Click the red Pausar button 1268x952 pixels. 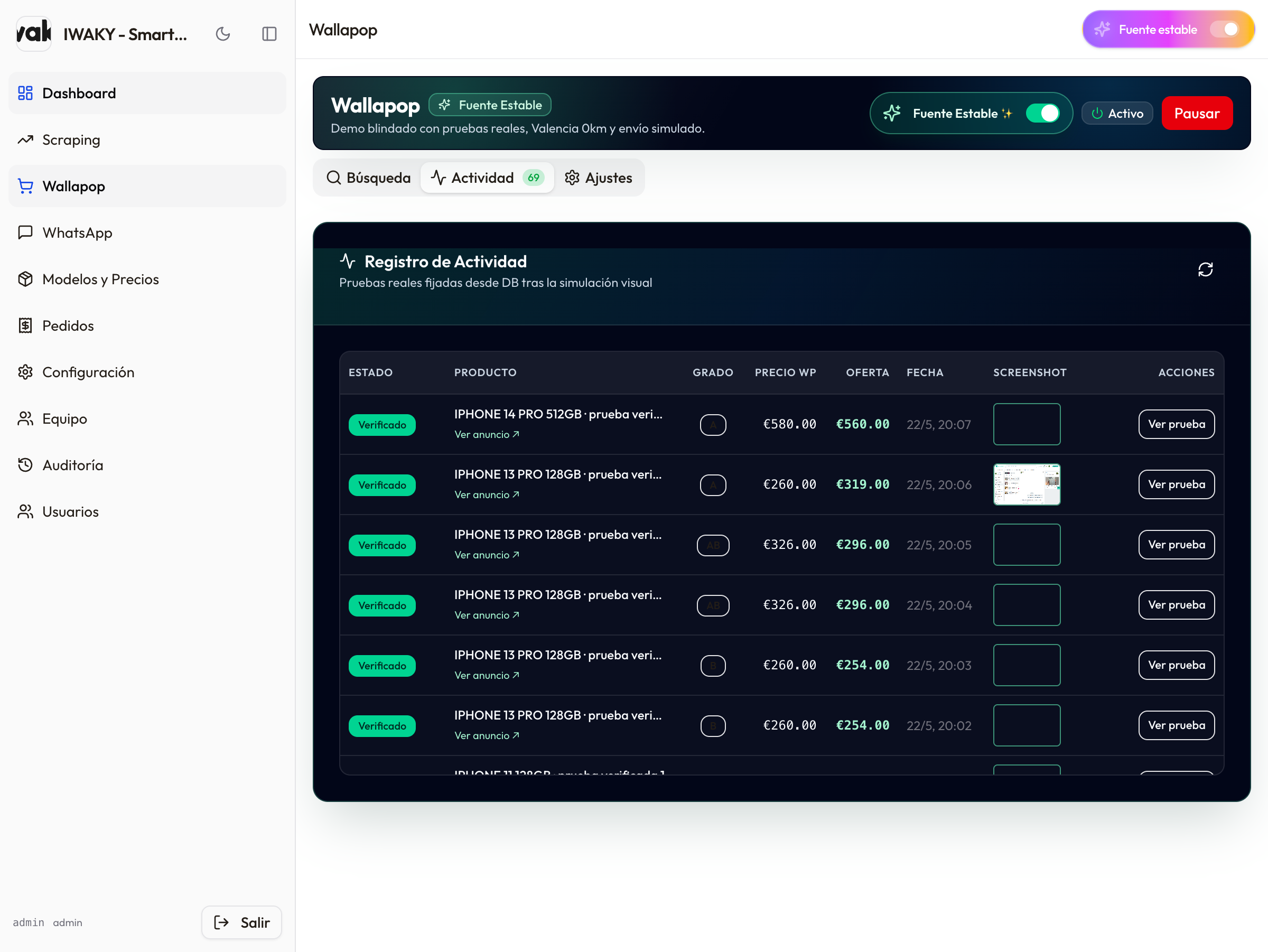1196,113
